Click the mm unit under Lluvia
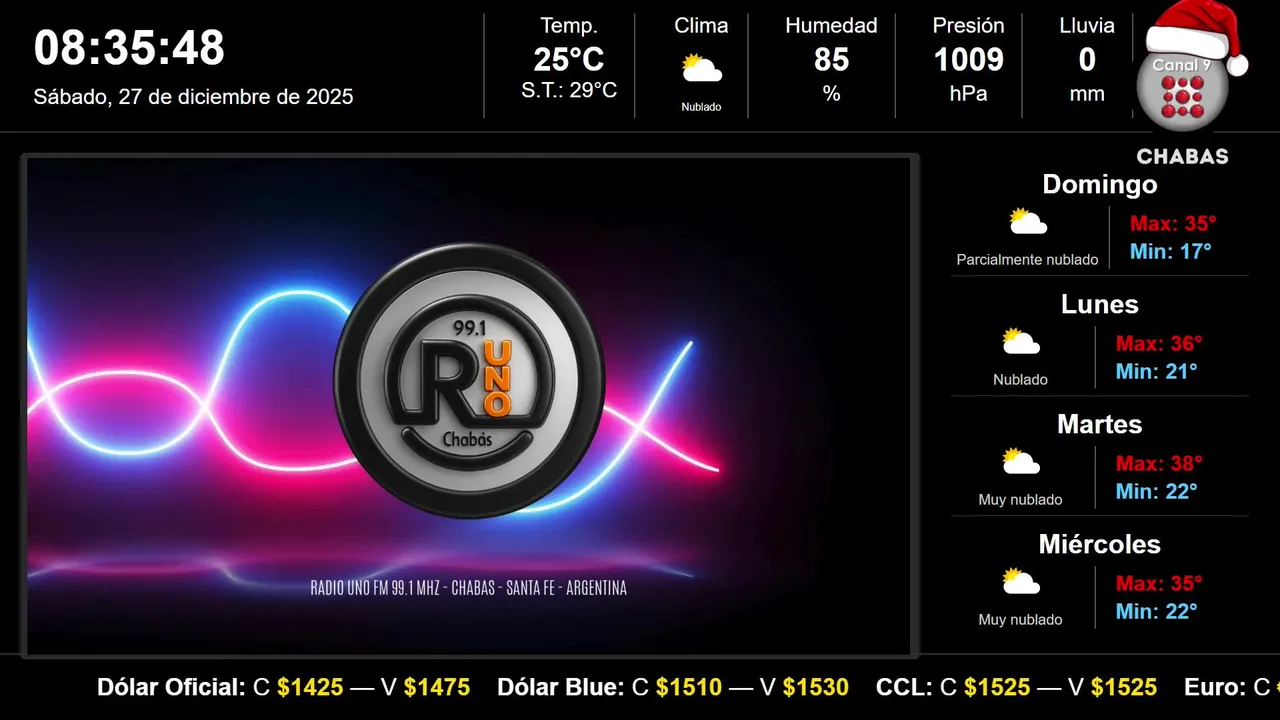 1087,94
